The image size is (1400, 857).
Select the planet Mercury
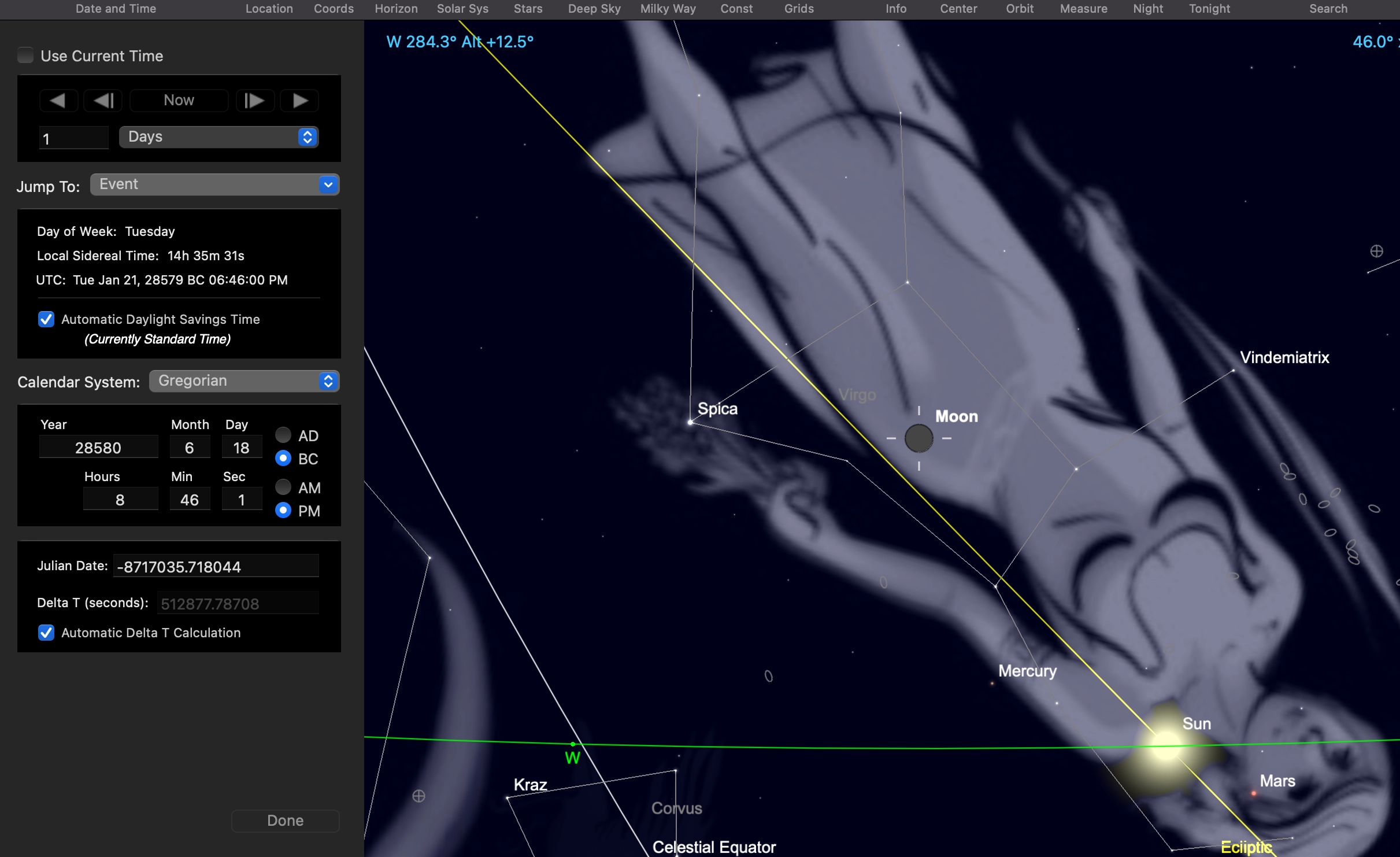pyautogui.click(x=992, y=684)
